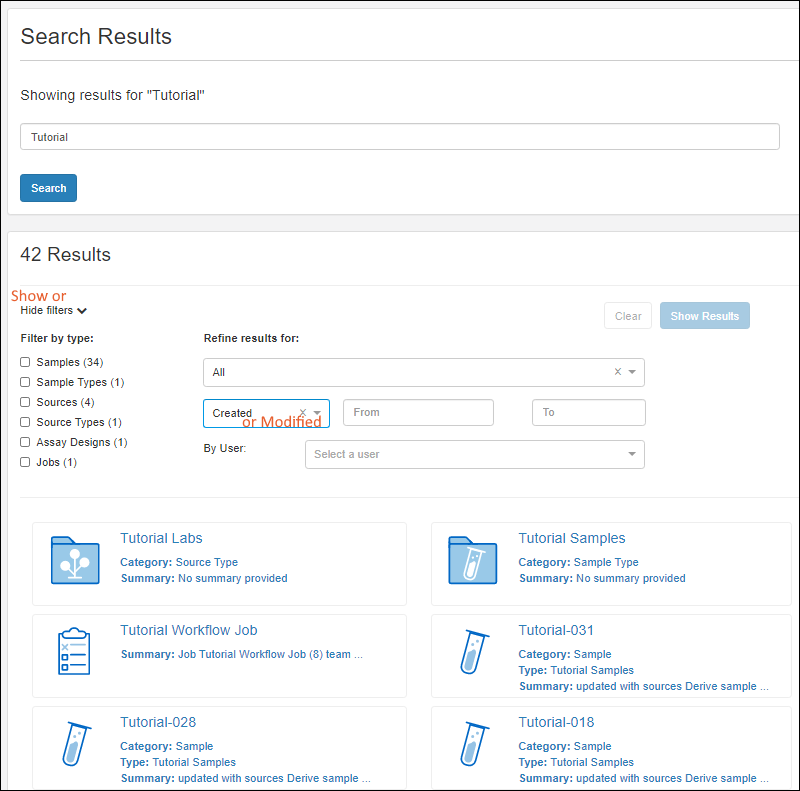Expand the 'All' refine results dropdown

pyautogui.click(x=632, y=372)
